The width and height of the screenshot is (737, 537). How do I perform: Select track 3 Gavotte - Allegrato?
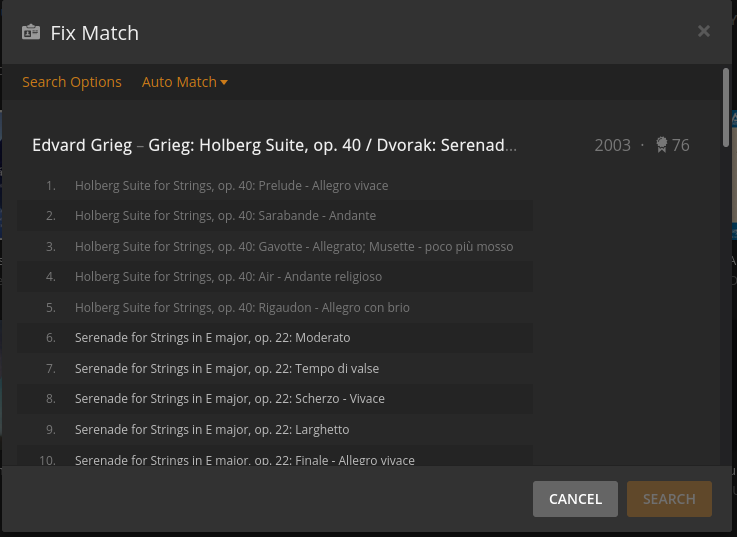293,246
